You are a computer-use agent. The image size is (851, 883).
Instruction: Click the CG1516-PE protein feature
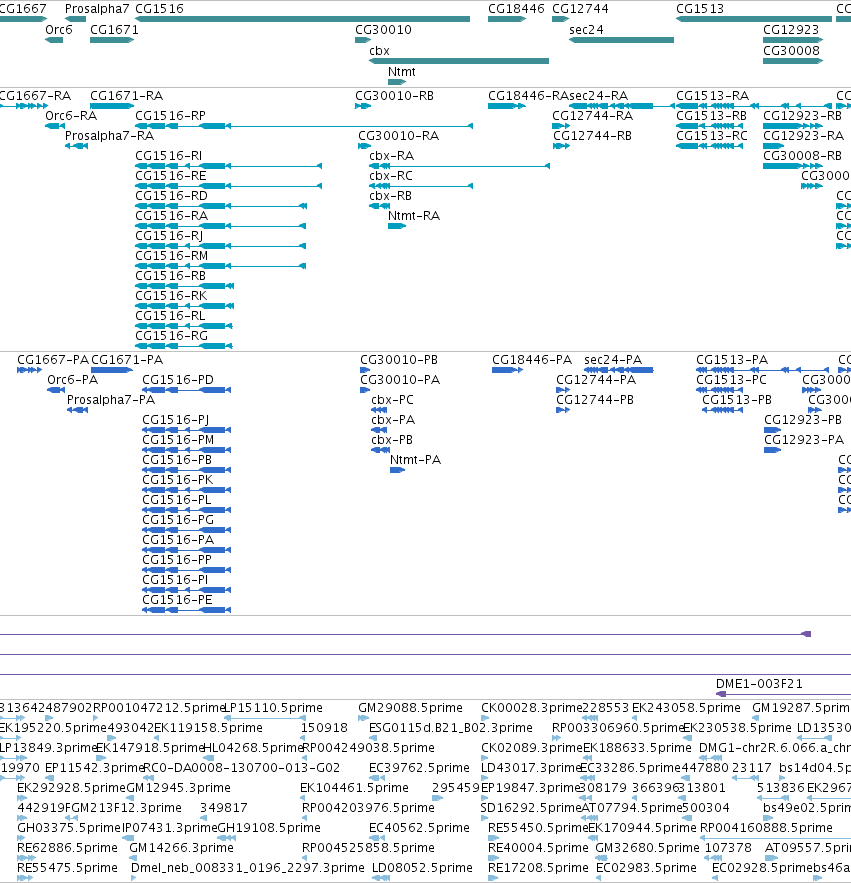click(x=186, y=610)
